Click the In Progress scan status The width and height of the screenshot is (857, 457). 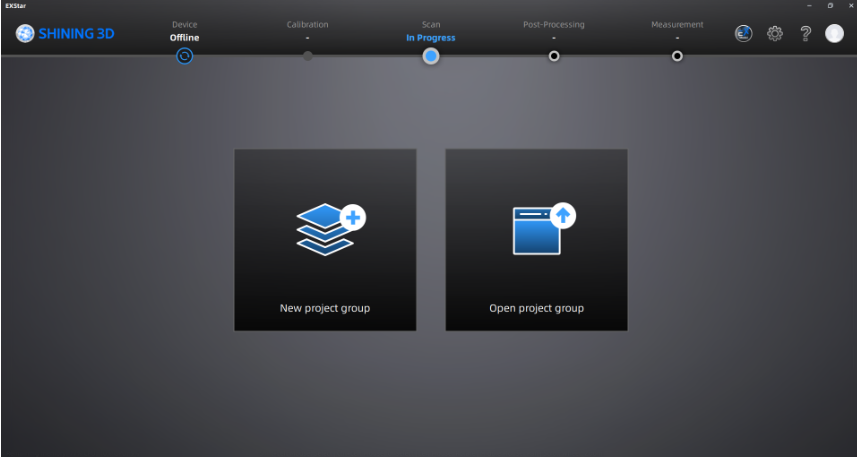point(430,38)
